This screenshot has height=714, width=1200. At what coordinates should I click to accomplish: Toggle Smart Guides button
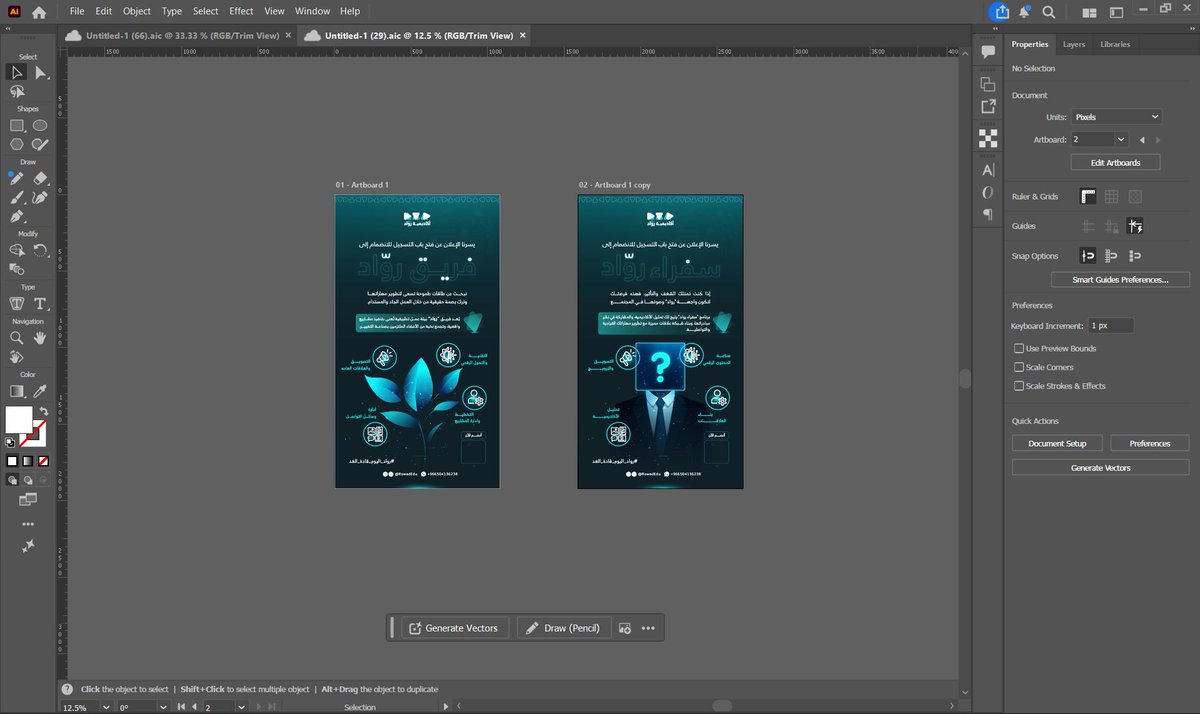1135,227
